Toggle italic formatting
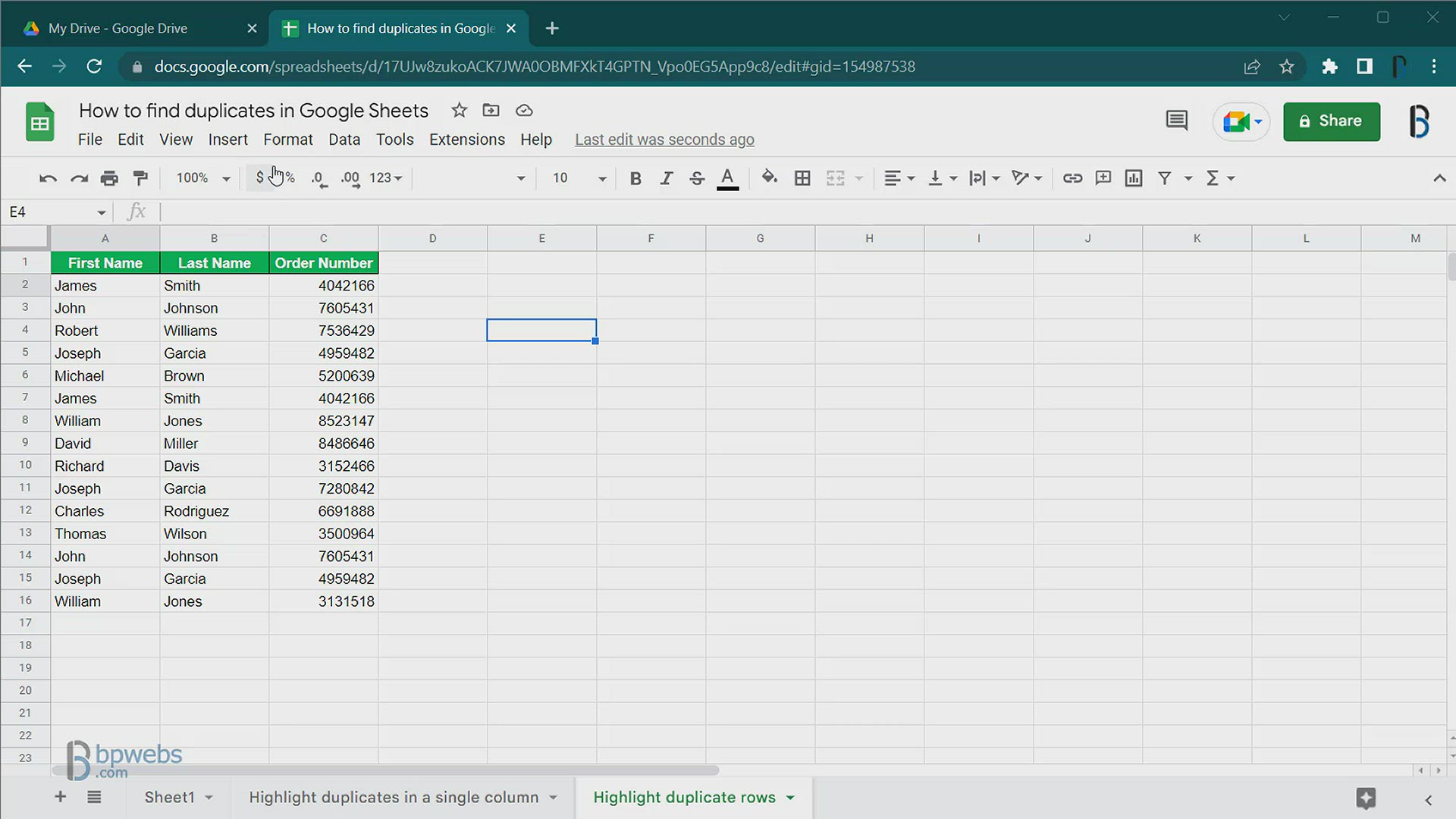Viewport: 1456px width, 819px height. click(x=667, y=178)
